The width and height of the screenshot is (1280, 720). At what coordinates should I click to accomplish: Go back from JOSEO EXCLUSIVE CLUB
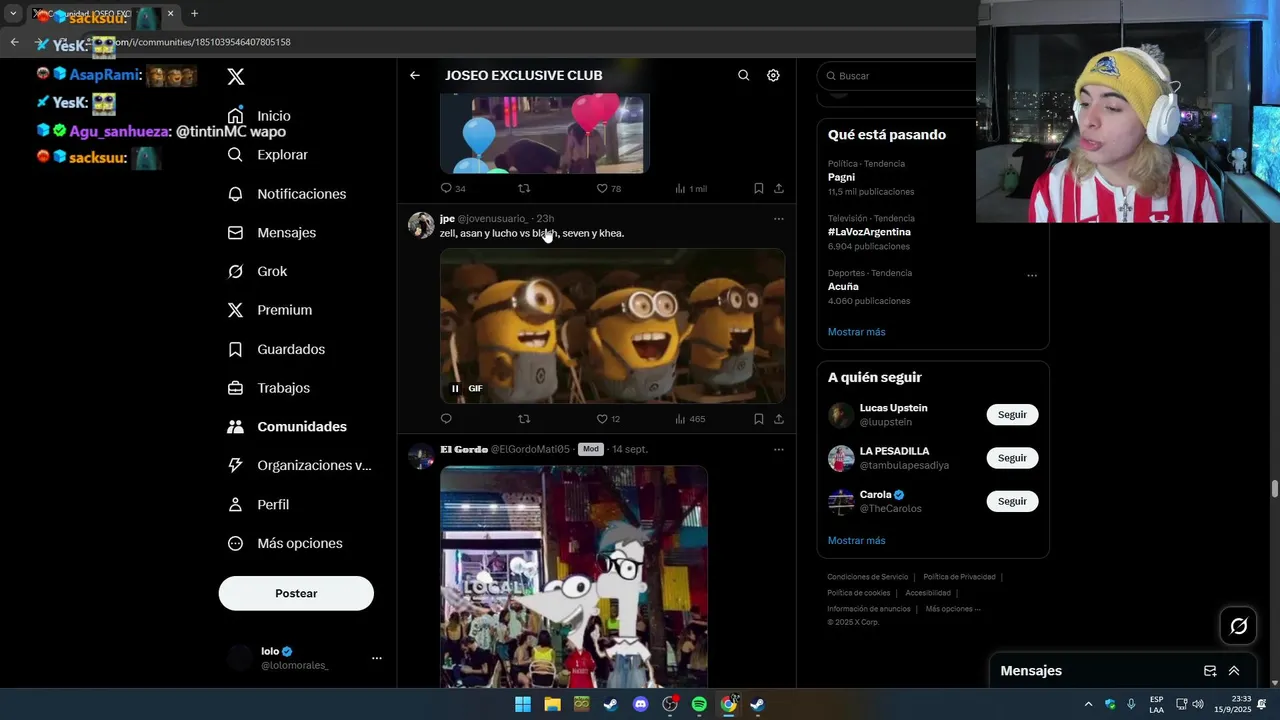click(414, 75)
